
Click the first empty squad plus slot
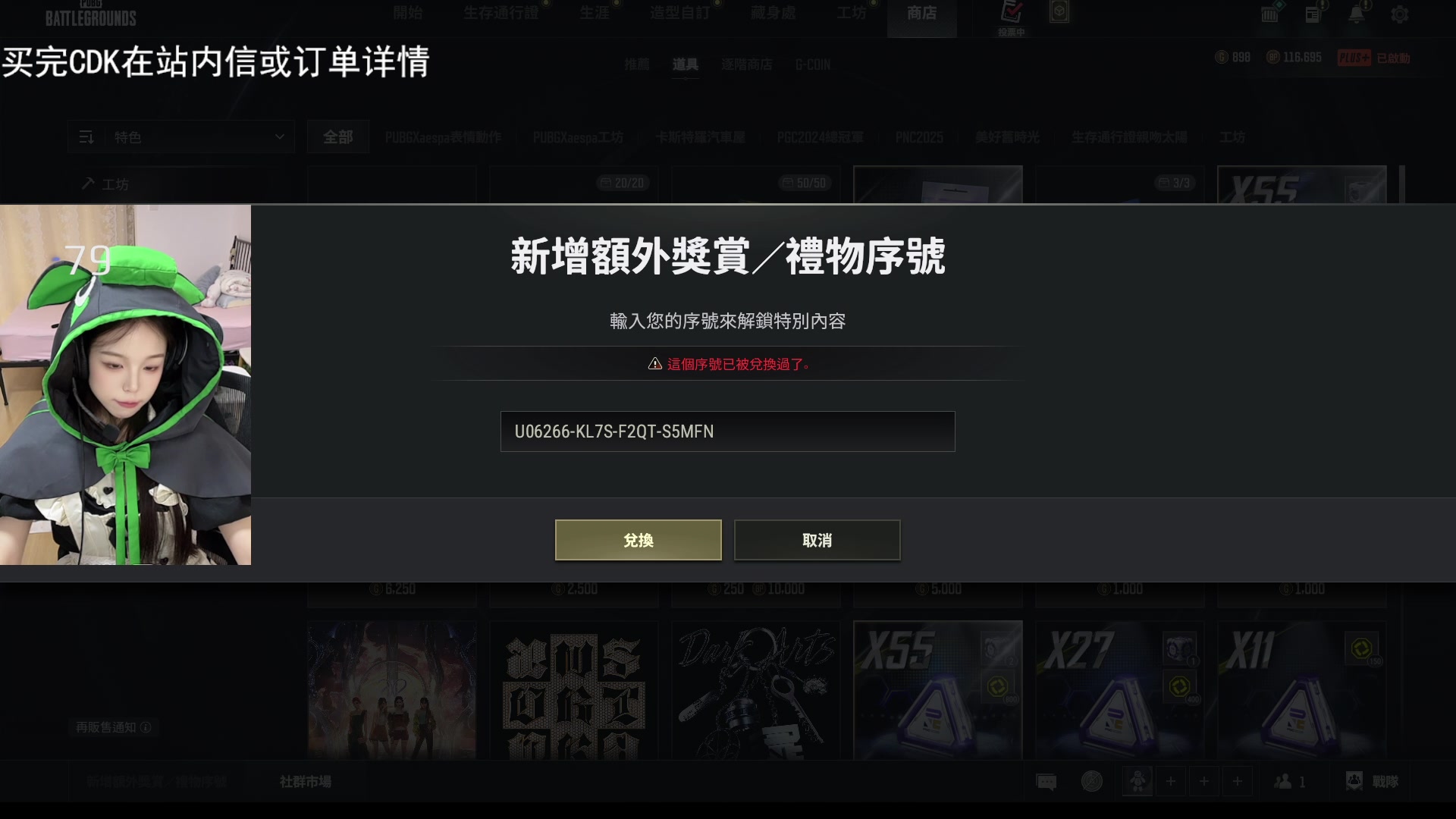coord(1171,781)
